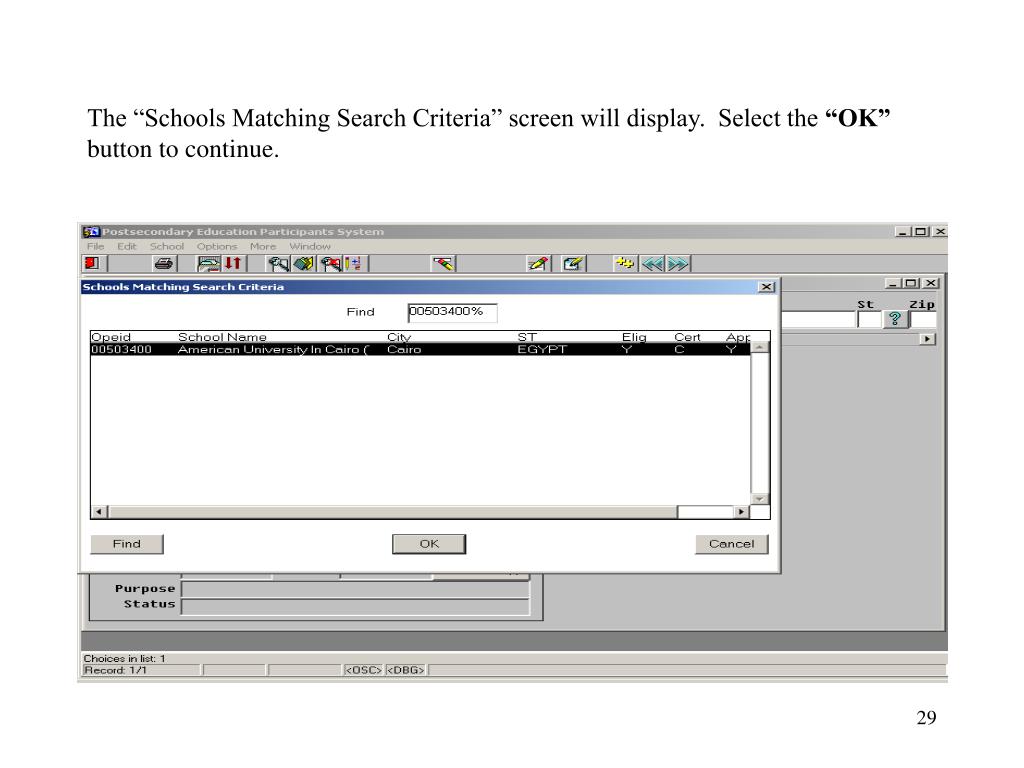Click the Zip input field in background window

click(x=924, y=319)
